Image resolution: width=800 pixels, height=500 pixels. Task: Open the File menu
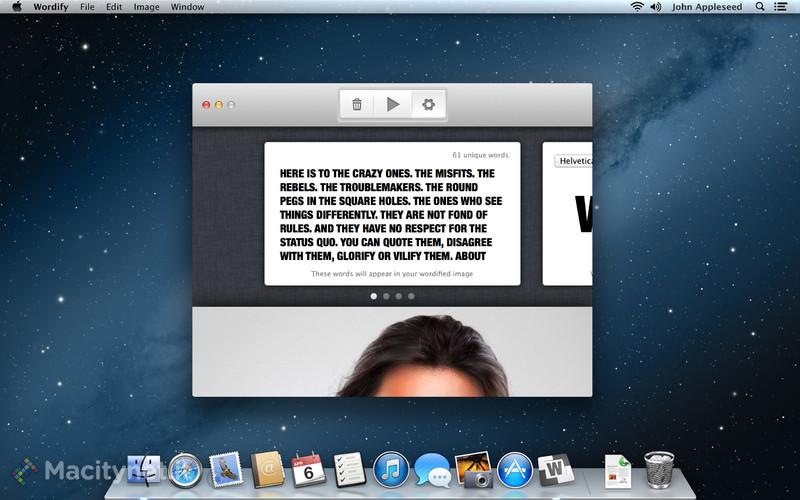click(x=88, y=7)
